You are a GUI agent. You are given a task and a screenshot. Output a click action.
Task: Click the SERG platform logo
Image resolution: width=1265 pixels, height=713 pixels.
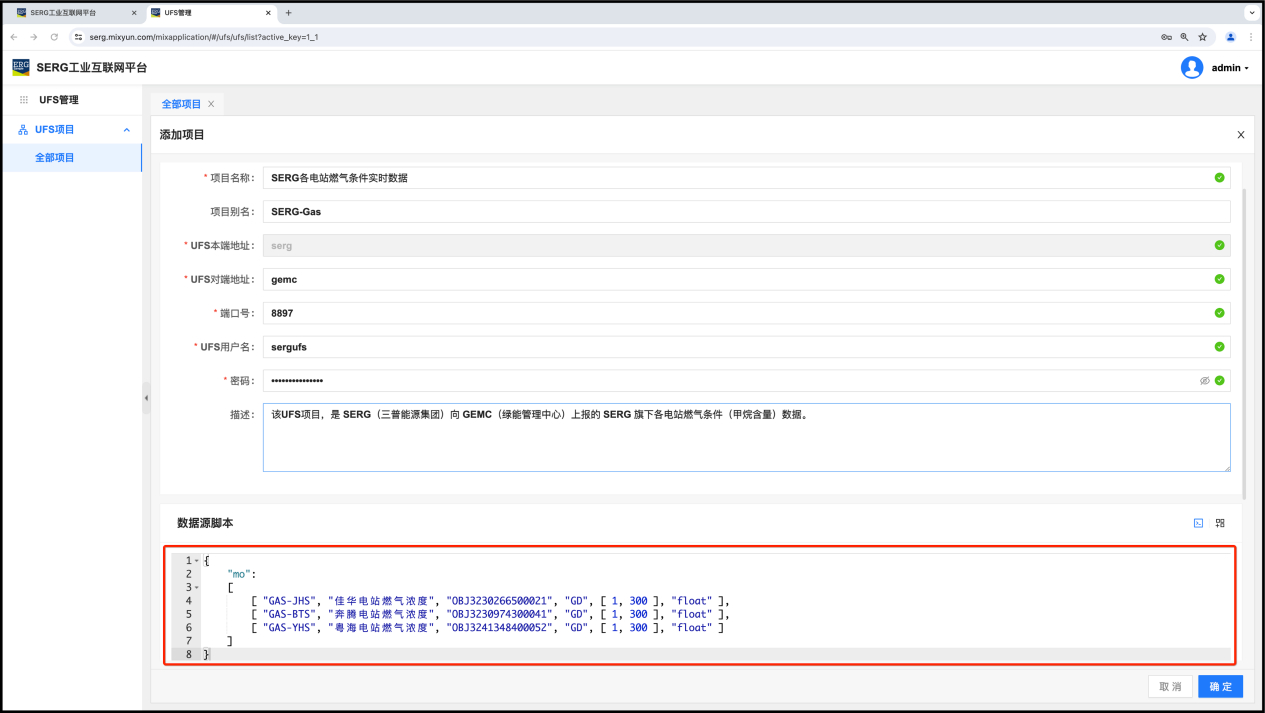(x=21, y=67)
